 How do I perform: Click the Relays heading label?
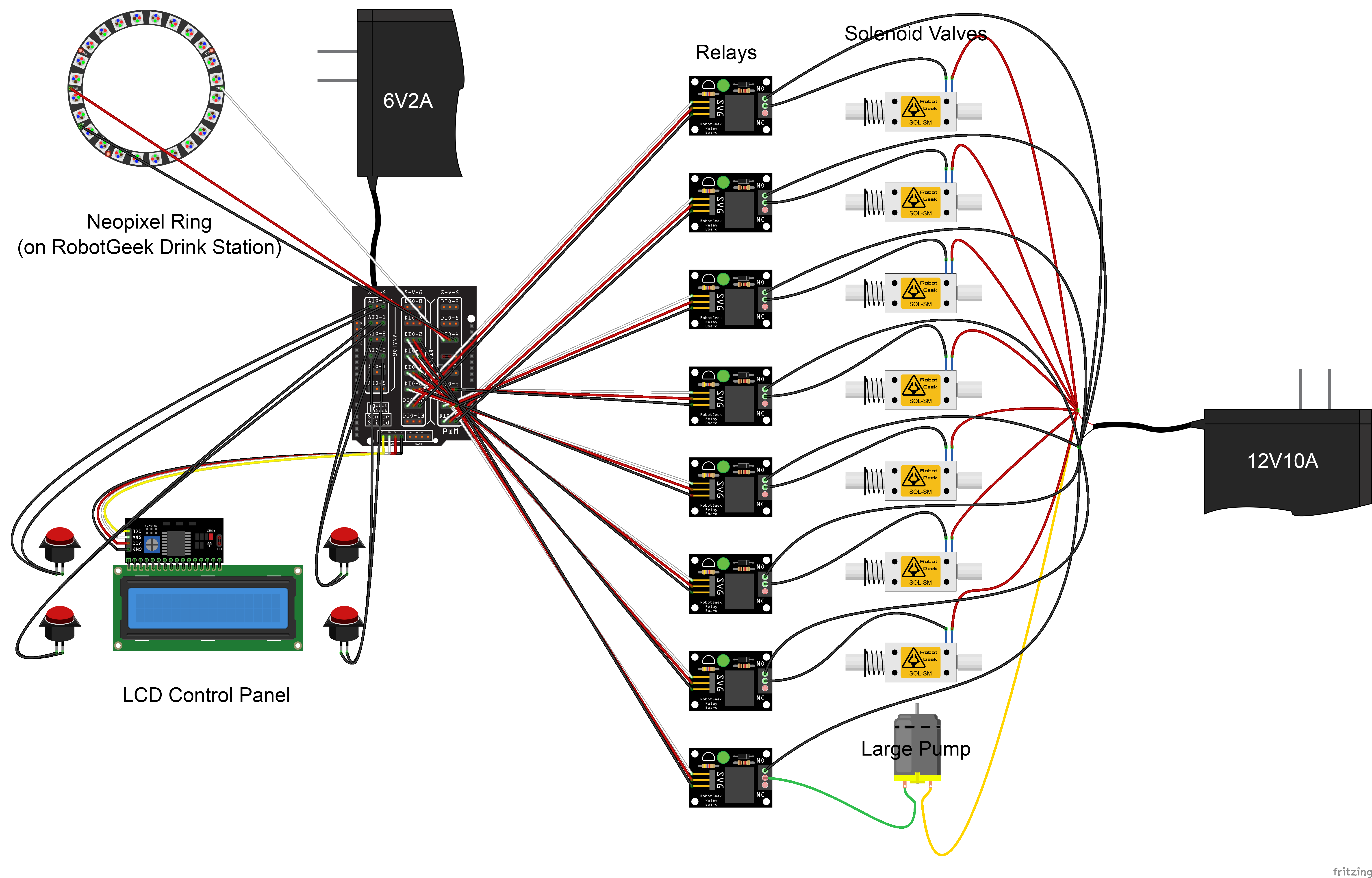pyautogui.click(x=726, y=52)
